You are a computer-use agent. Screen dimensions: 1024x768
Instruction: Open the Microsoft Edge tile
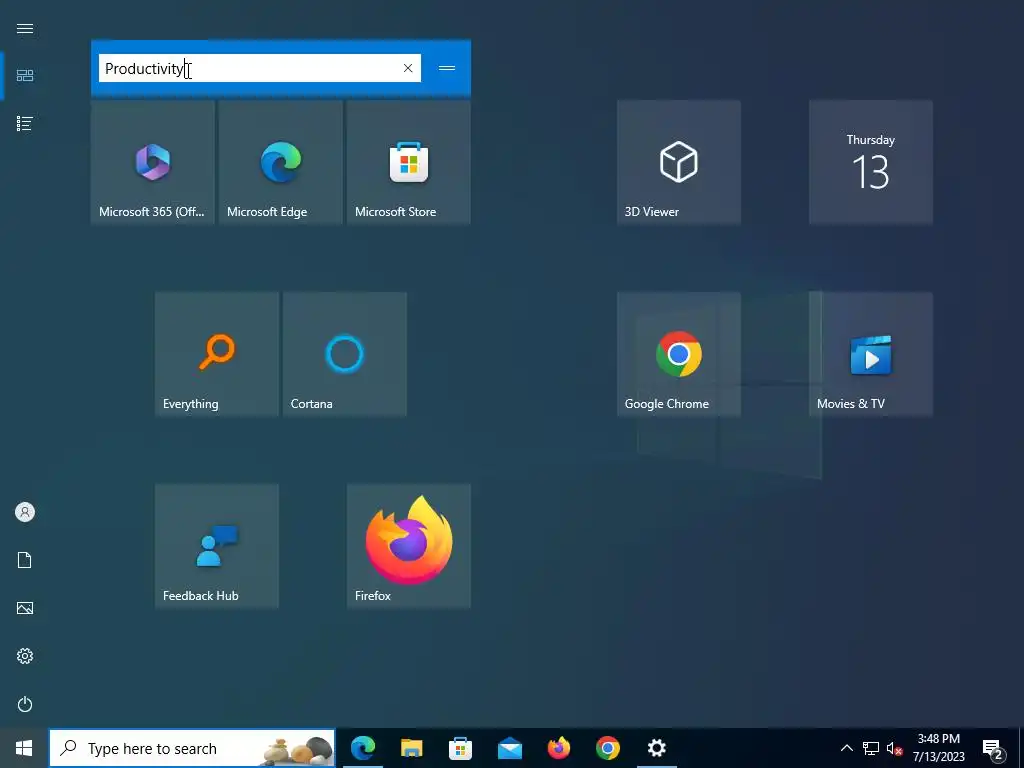click(x=281, y=162)
